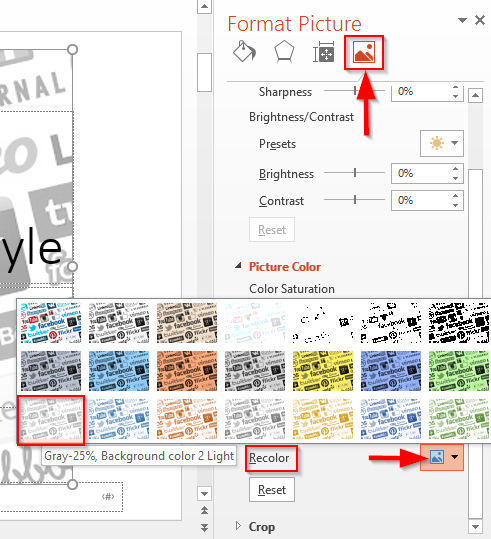Increase Brightness with the up spinner
This screenshot has width=491, height=539.
(455, 169)
